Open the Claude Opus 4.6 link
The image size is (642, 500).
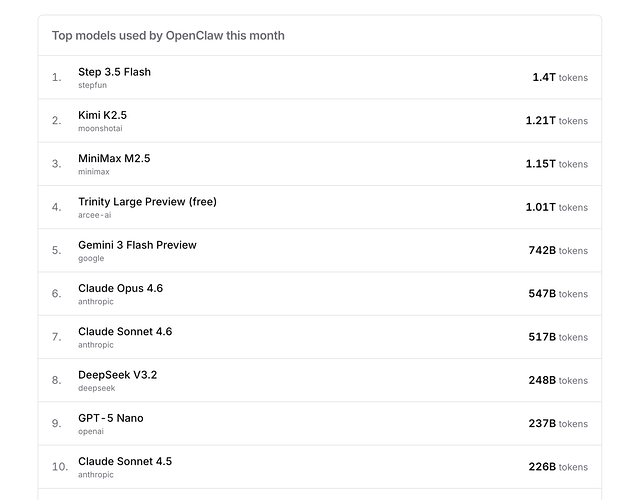[120, 288]
